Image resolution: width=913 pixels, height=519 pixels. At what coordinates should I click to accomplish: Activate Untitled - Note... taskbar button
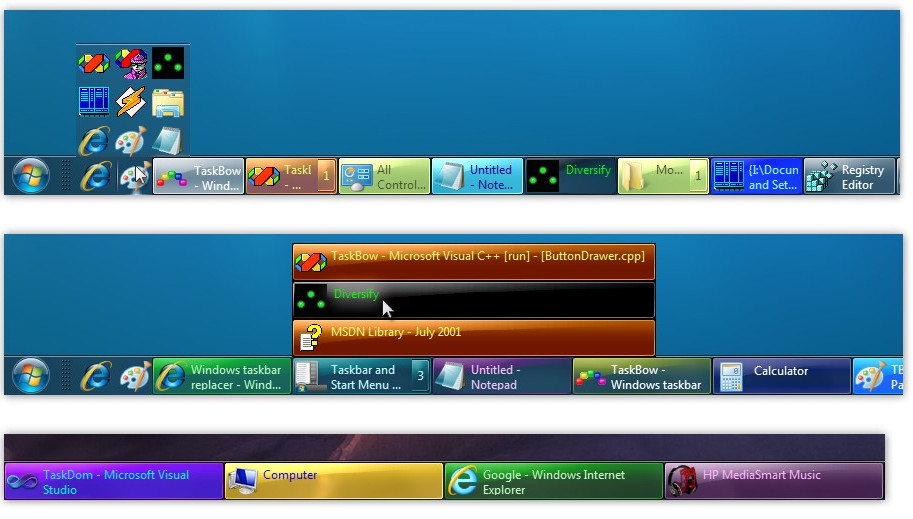(x=477, y=176)
